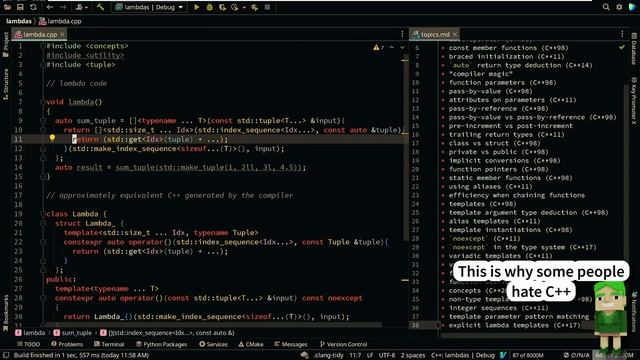This screenshot has height=360, width=640.
Task: Click sum_tuple in the code breadcrumbs
Action: coord(73,333)
